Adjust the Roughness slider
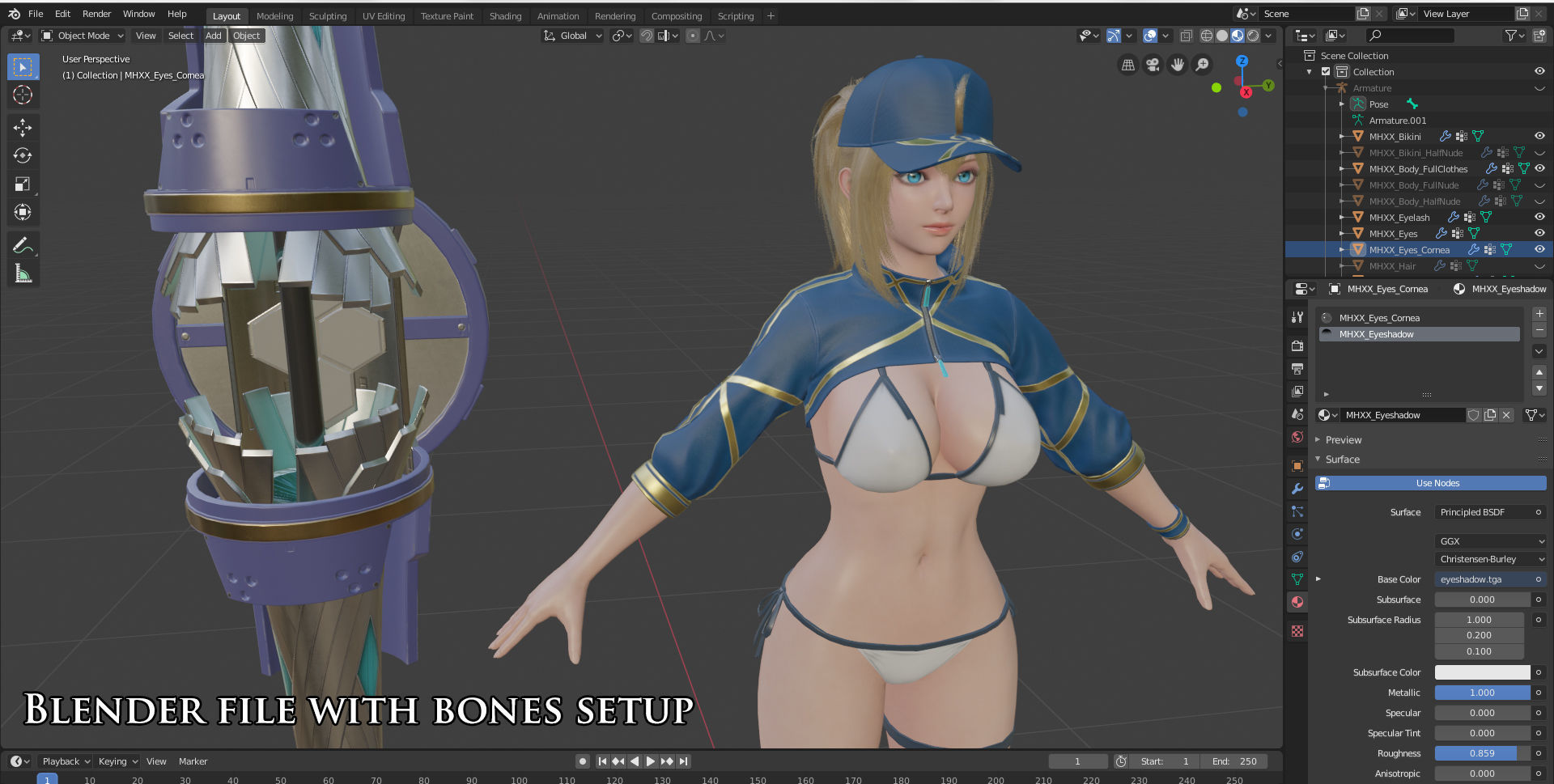Screen dimensions: 1554x784 point(1482,753)
